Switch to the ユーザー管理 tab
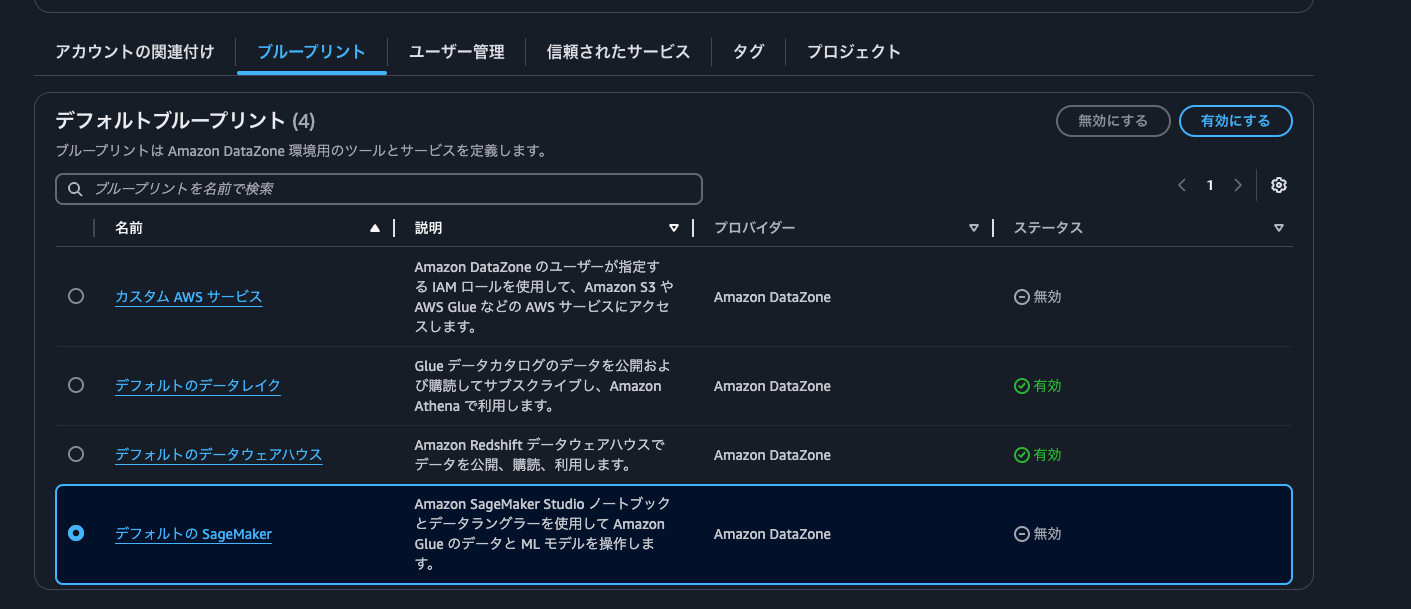 pyautogui.click(x=455, y=51)
